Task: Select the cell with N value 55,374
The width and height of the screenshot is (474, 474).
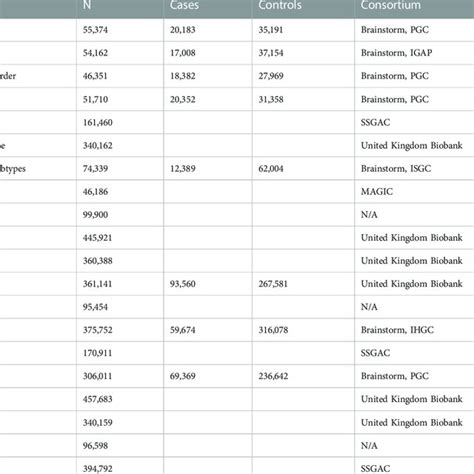Action: 120,30
